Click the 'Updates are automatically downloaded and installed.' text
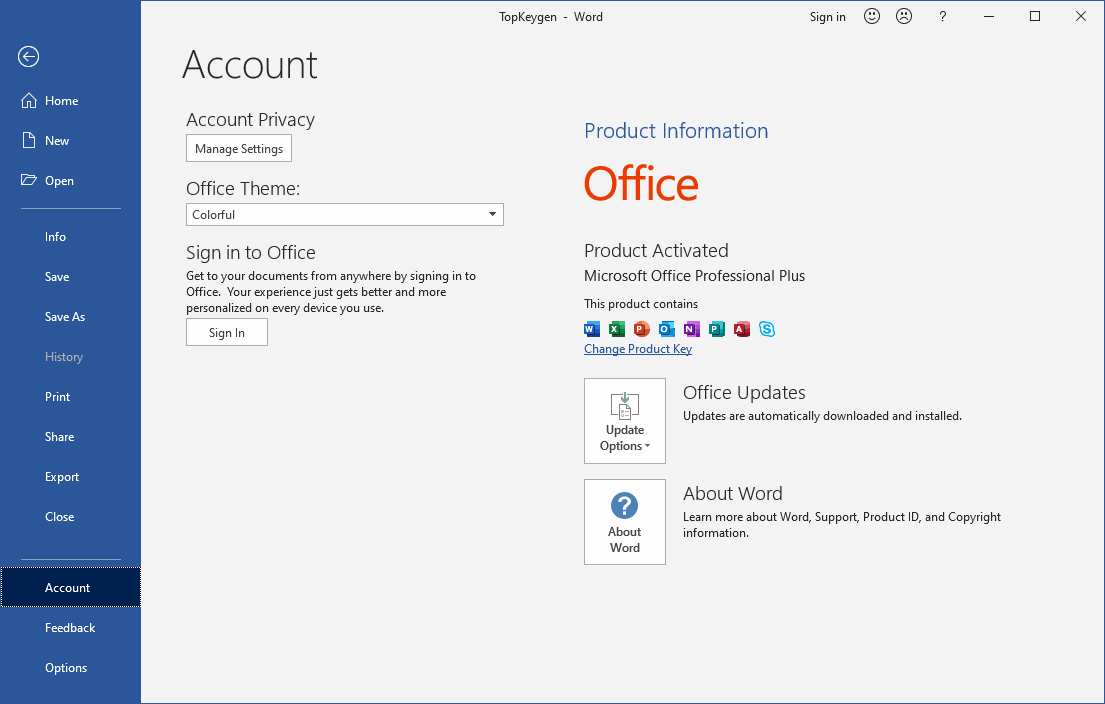Viewport: 1105px width, 704px height. pos(822,416)
